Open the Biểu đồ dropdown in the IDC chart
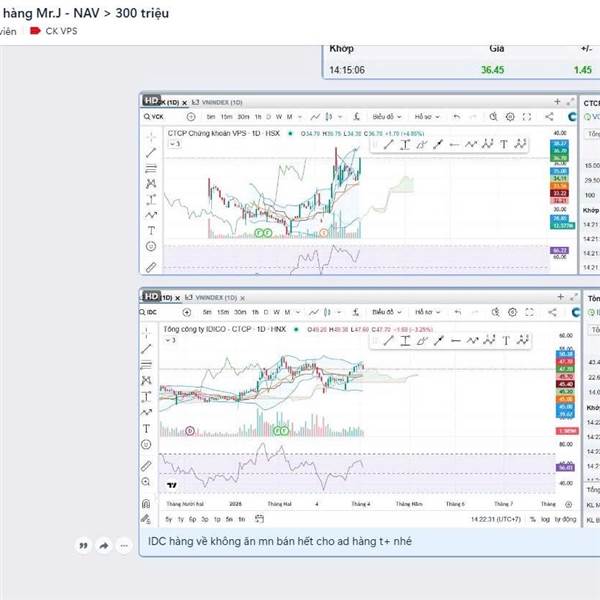 [x=386, y=312]
